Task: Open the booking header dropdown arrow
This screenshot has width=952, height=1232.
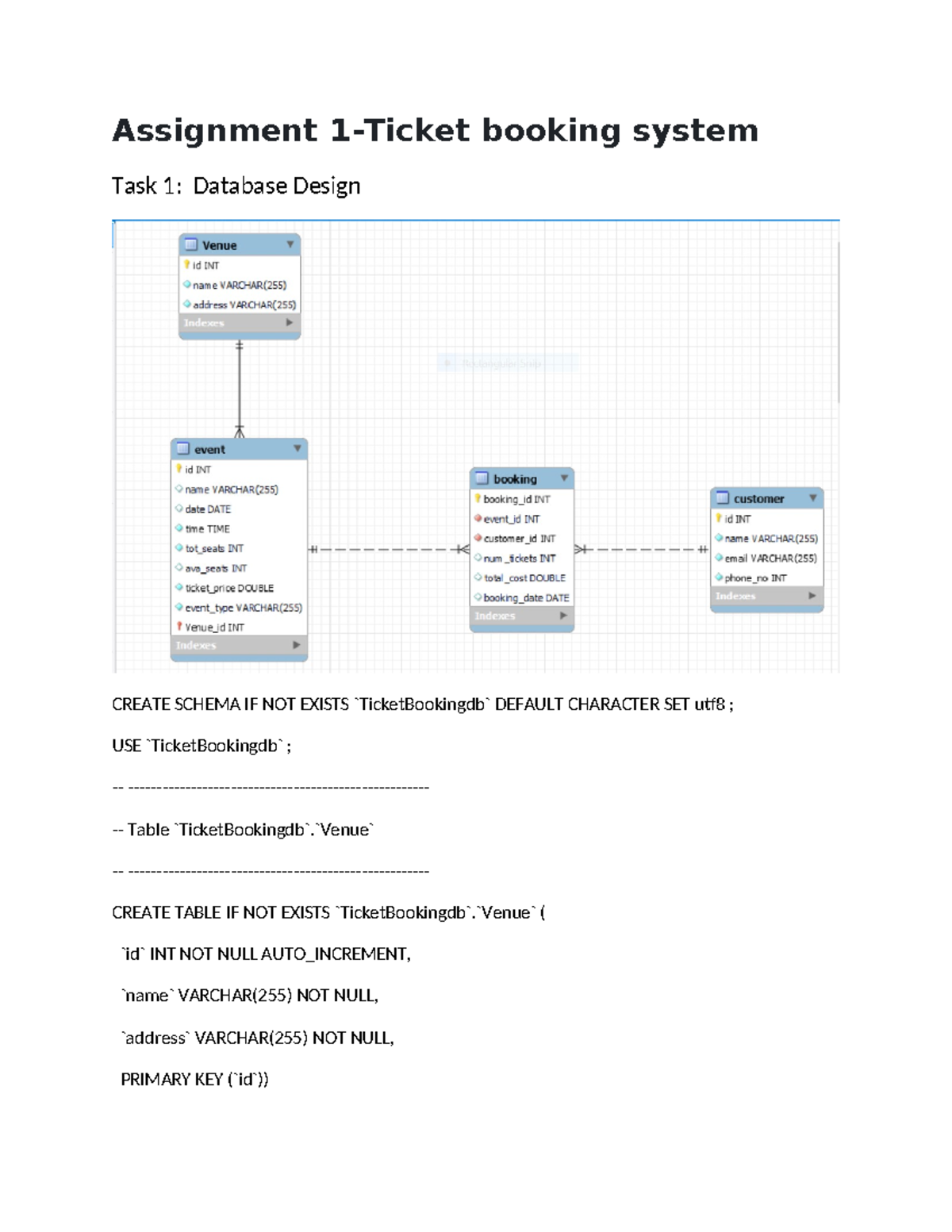Action: coord(563,478)
